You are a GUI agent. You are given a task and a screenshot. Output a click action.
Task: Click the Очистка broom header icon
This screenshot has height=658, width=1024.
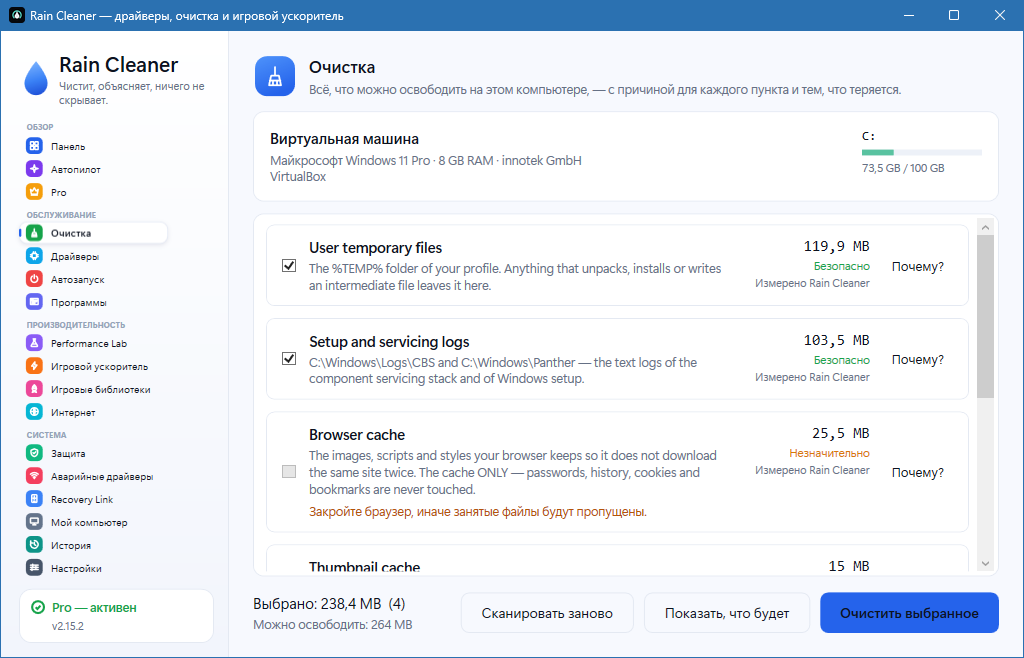(x=275, y=76)
